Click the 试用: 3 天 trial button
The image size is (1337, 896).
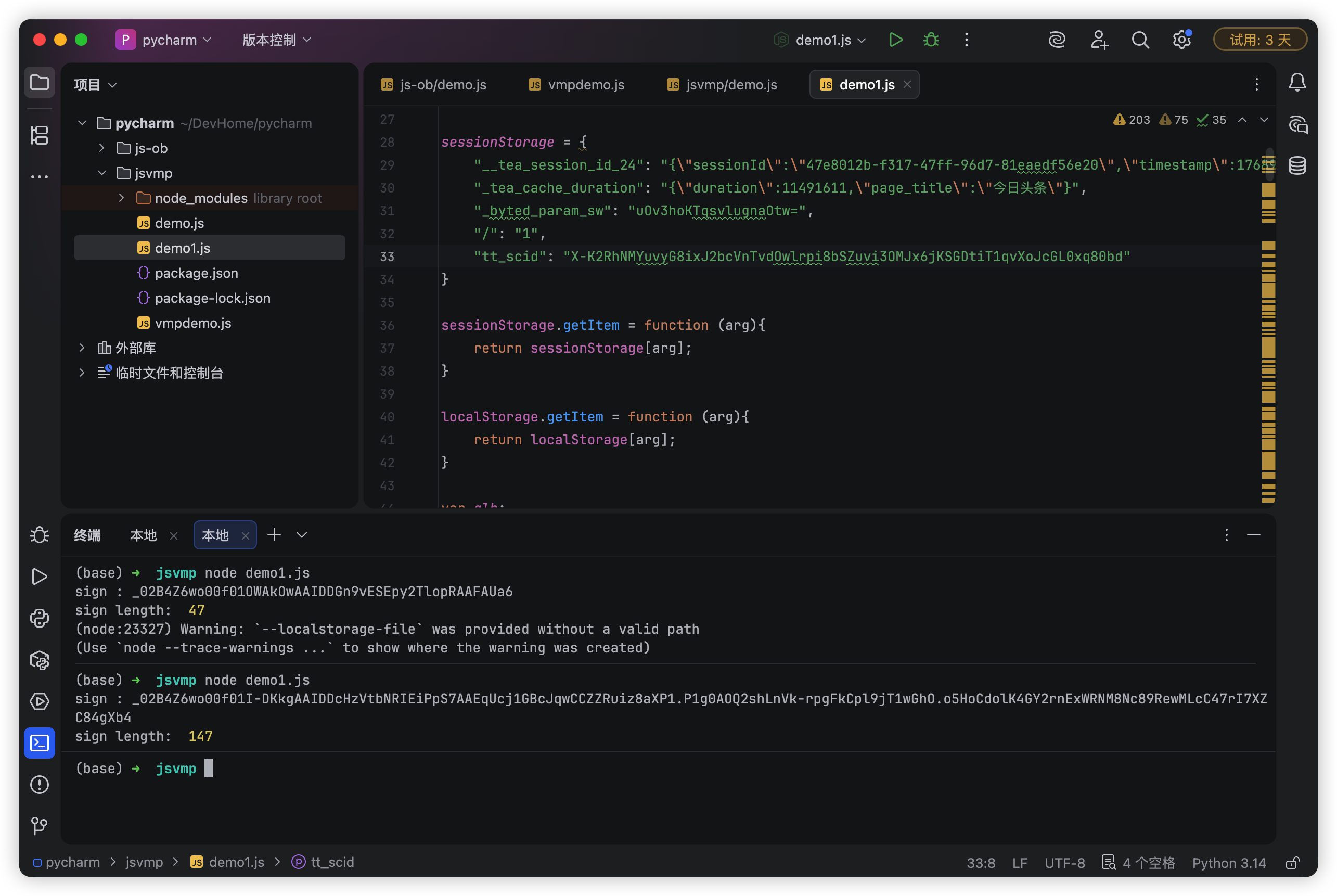click(1260, 40)
